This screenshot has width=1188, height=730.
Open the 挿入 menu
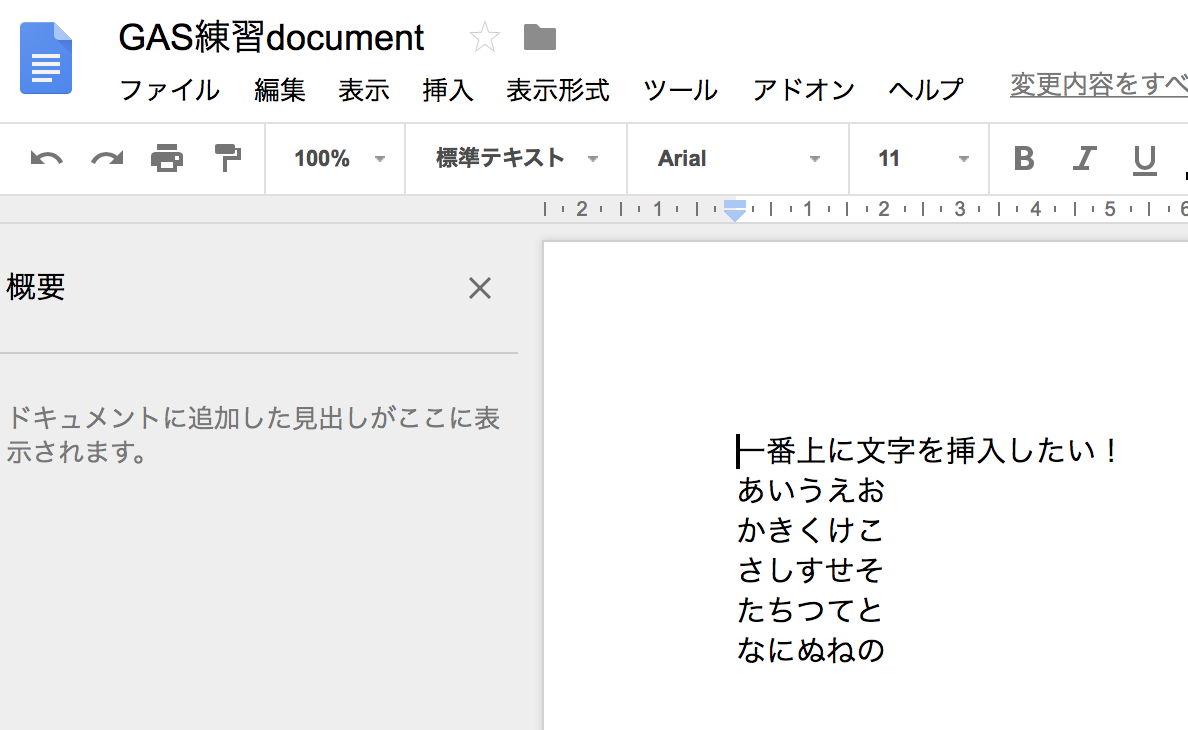click(x=448, y=90)
